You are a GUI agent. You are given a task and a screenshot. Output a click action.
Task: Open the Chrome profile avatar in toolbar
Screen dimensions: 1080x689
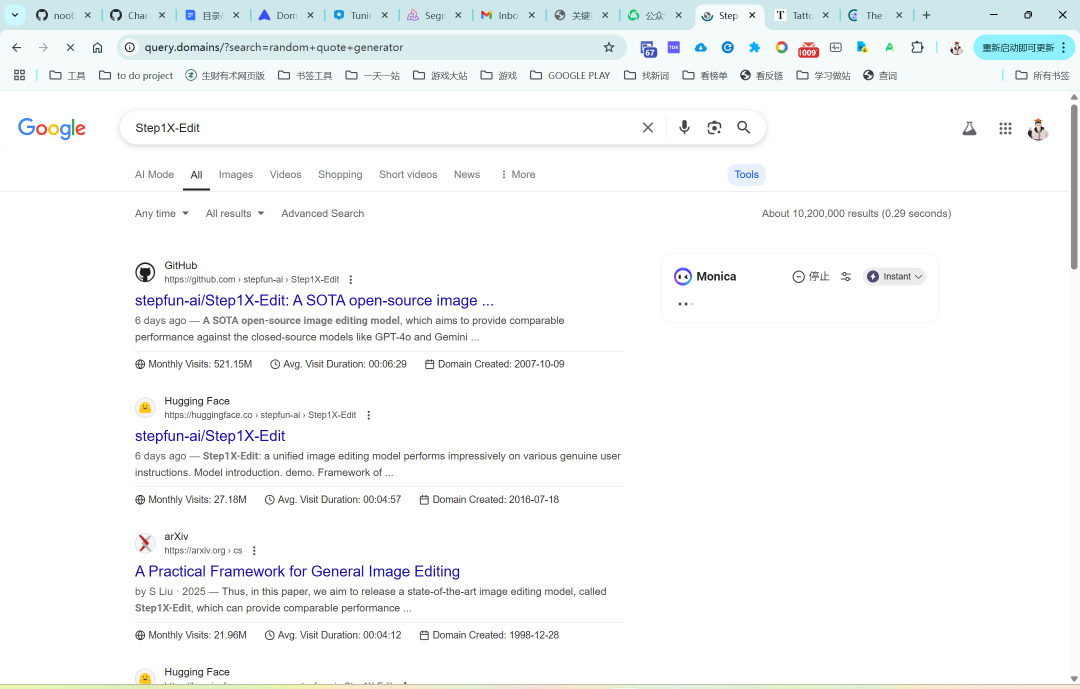956,48
